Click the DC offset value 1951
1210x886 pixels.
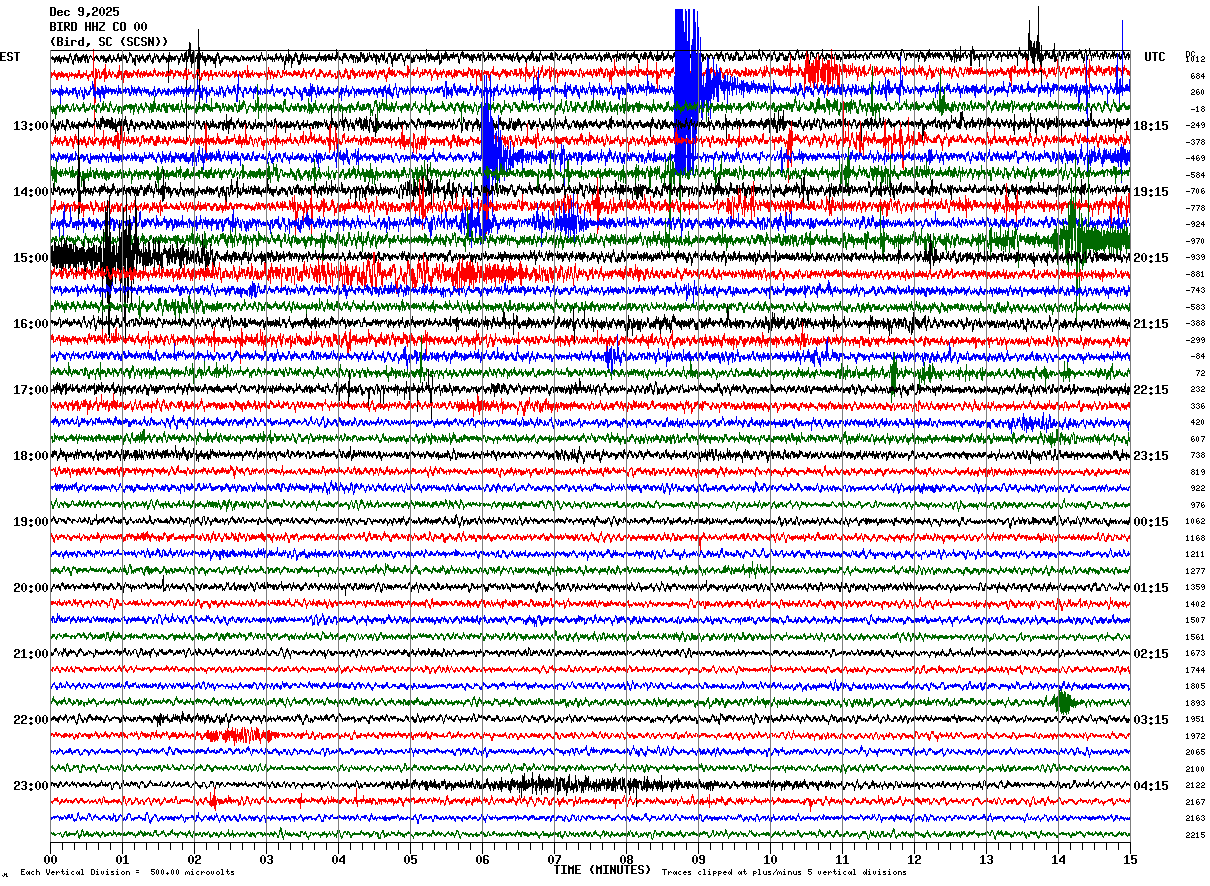pos(1195,719)
